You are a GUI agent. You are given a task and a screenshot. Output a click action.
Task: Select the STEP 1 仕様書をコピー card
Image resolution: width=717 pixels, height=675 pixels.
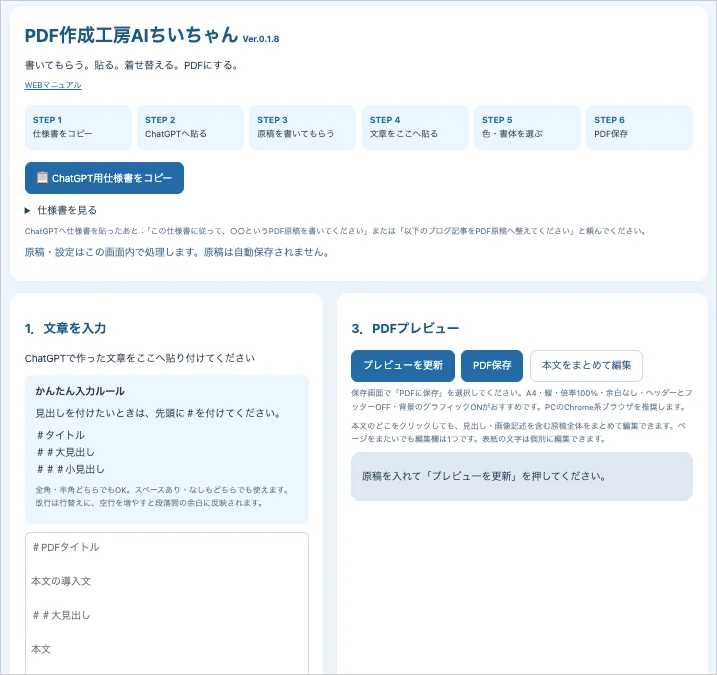78,127
